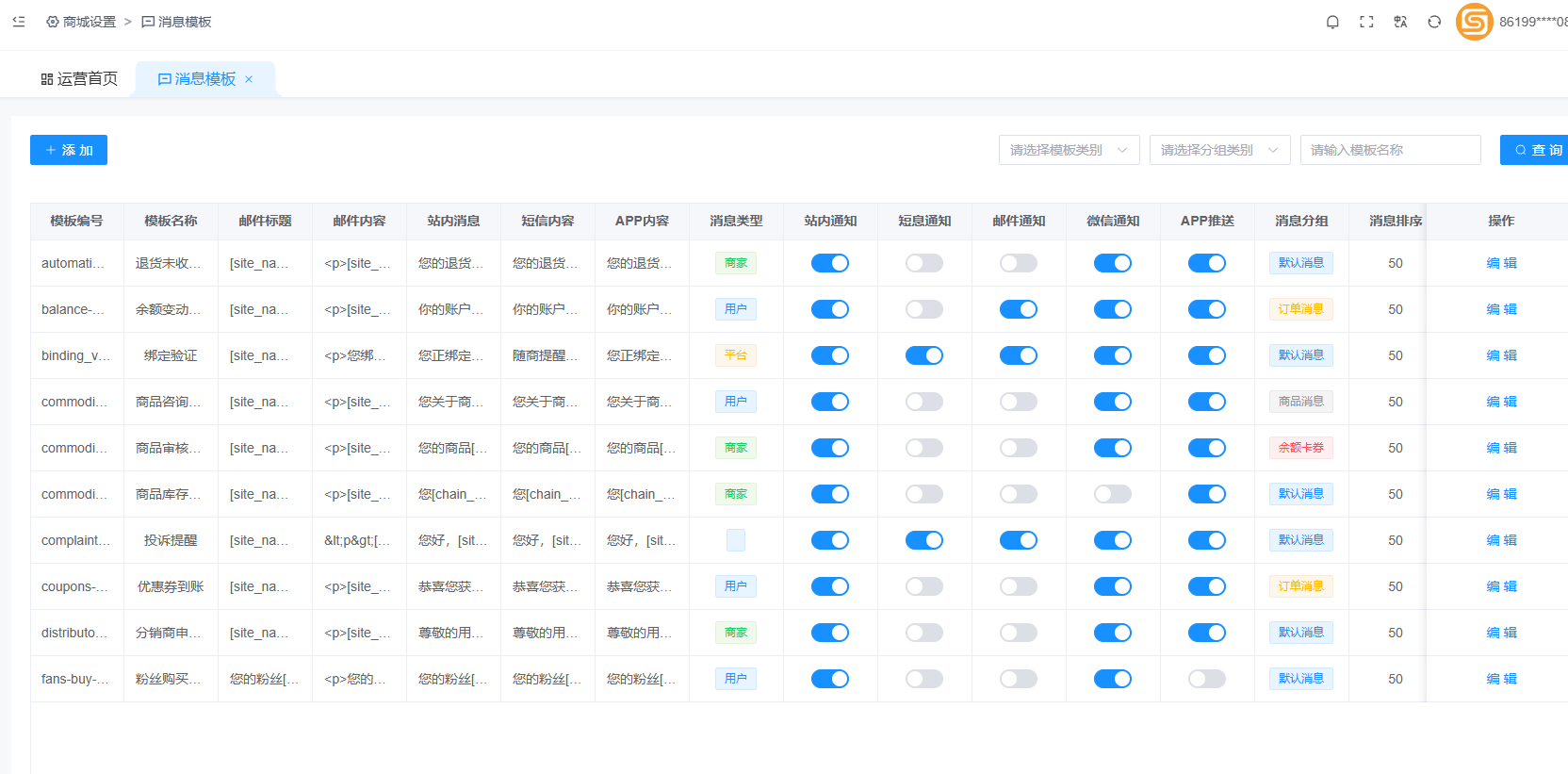
Task: Focus the 请输入模板名称 input field
Action: pos(1390,150)
